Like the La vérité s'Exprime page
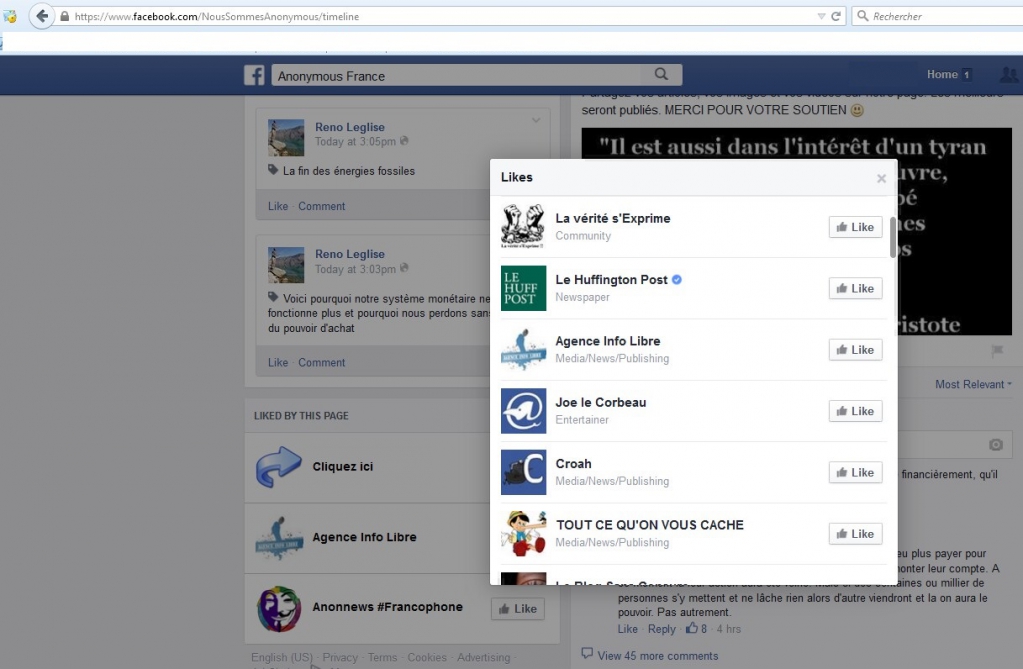This screenshot has height=669, width=1023. (x=855, y=227)
